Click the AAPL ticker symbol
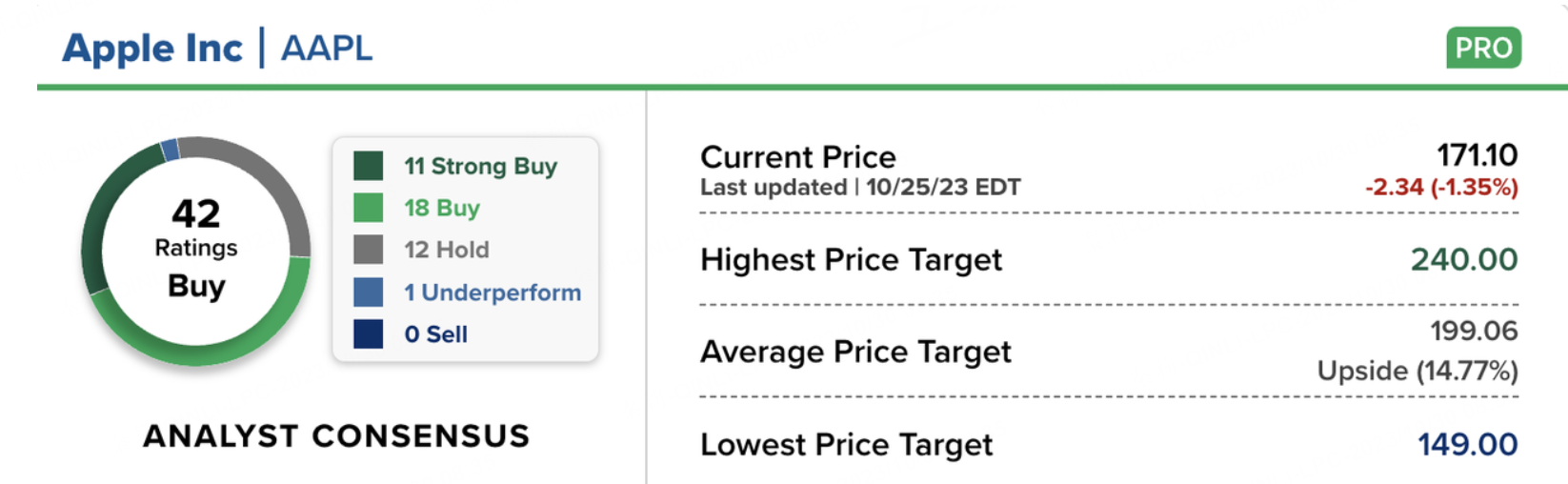 click(x=327, y=49)
